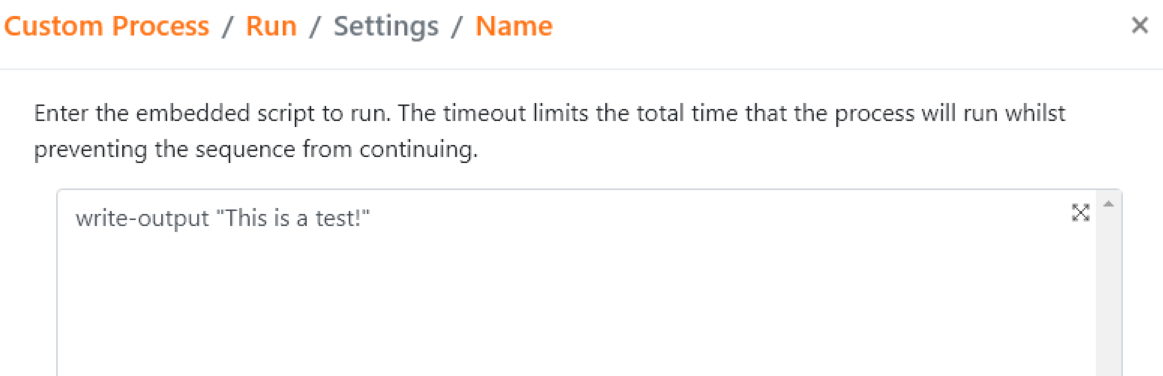Click the empty area below the script line
The image size is (1163, 376).
(579, 311)
